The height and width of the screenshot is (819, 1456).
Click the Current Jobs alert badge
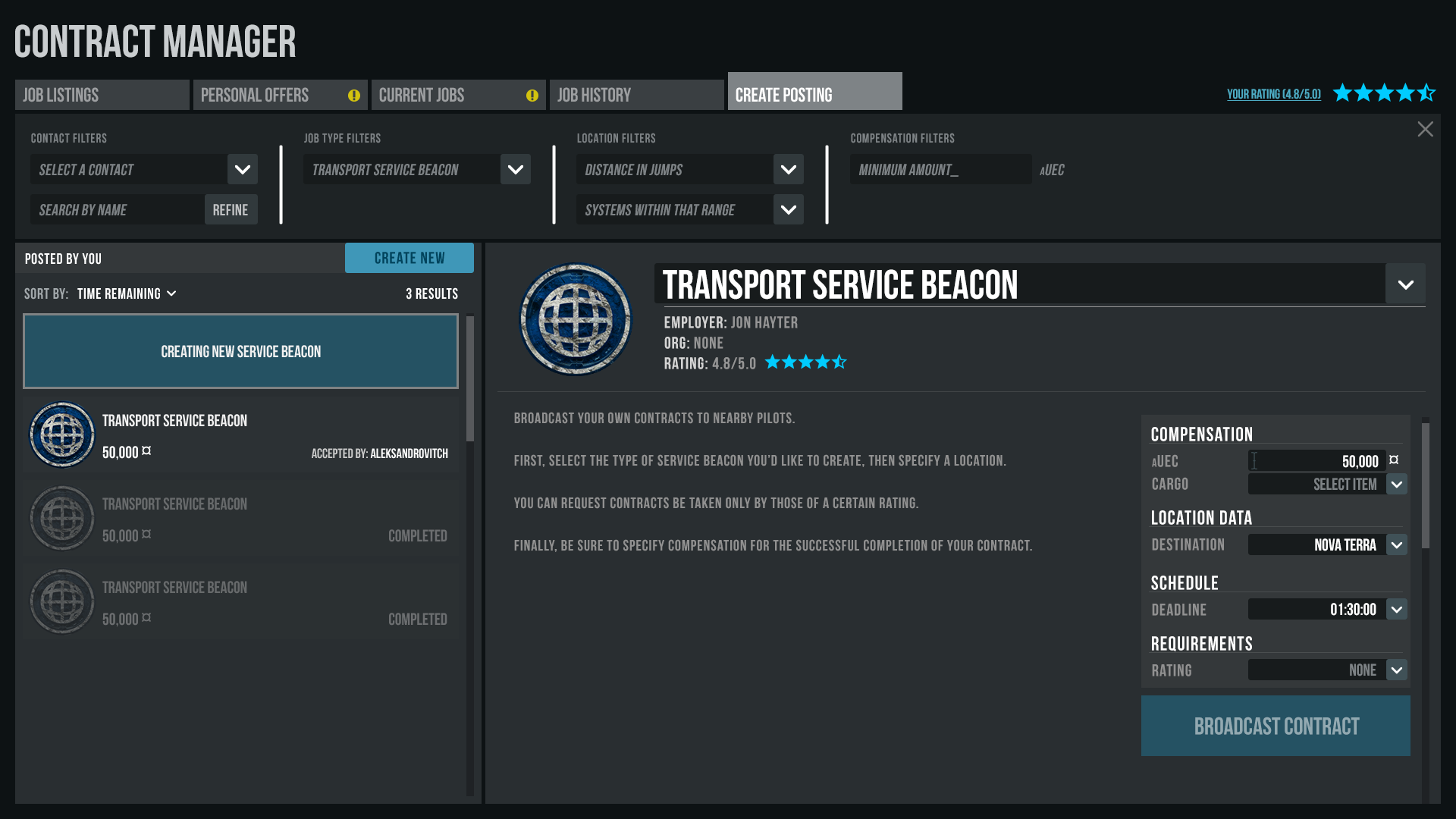pyautogui.click(x=532, y=96)
